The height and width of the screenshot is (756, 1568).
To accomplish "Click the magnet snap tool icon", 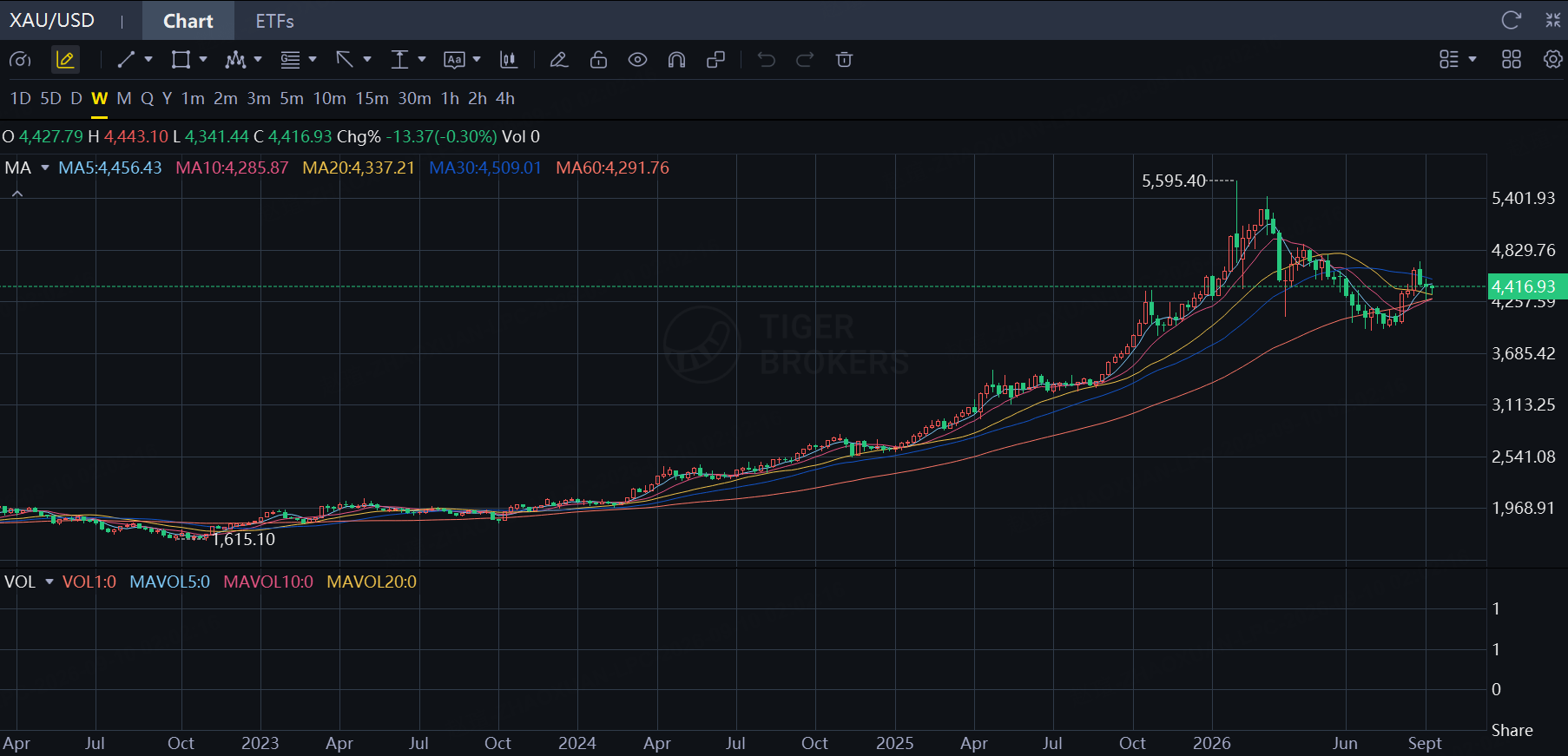I will (676, 59).
